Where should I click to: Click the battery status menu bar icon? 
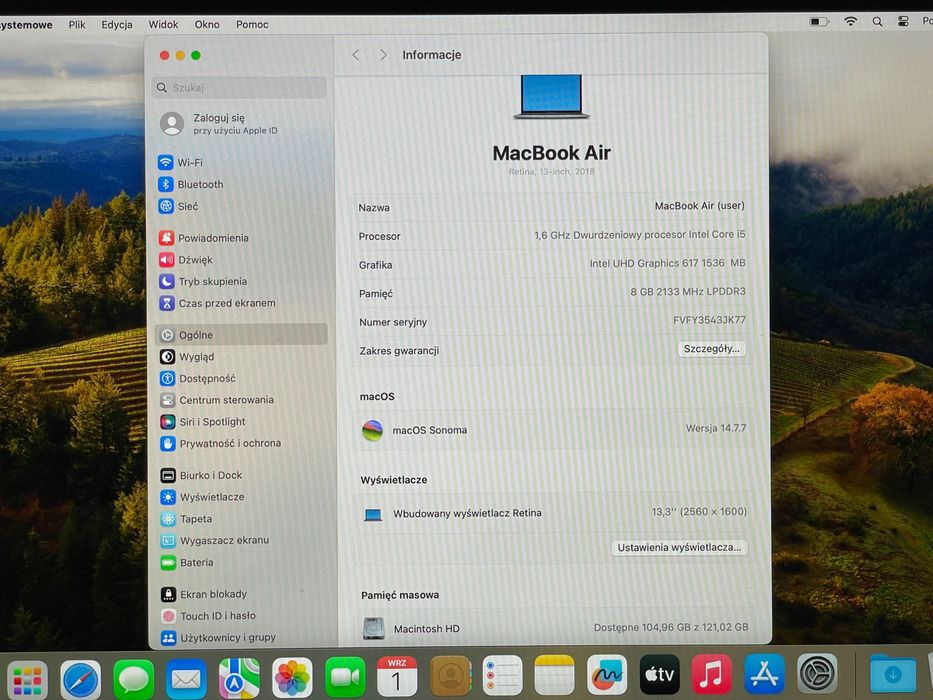(819, 21)
